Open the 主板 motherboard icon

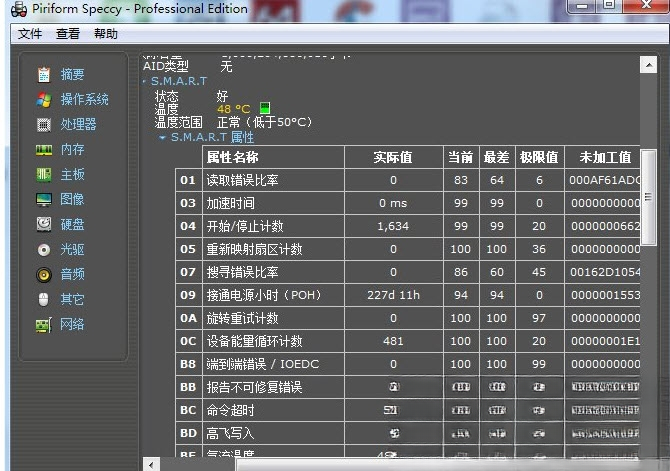tap(44, 174)
